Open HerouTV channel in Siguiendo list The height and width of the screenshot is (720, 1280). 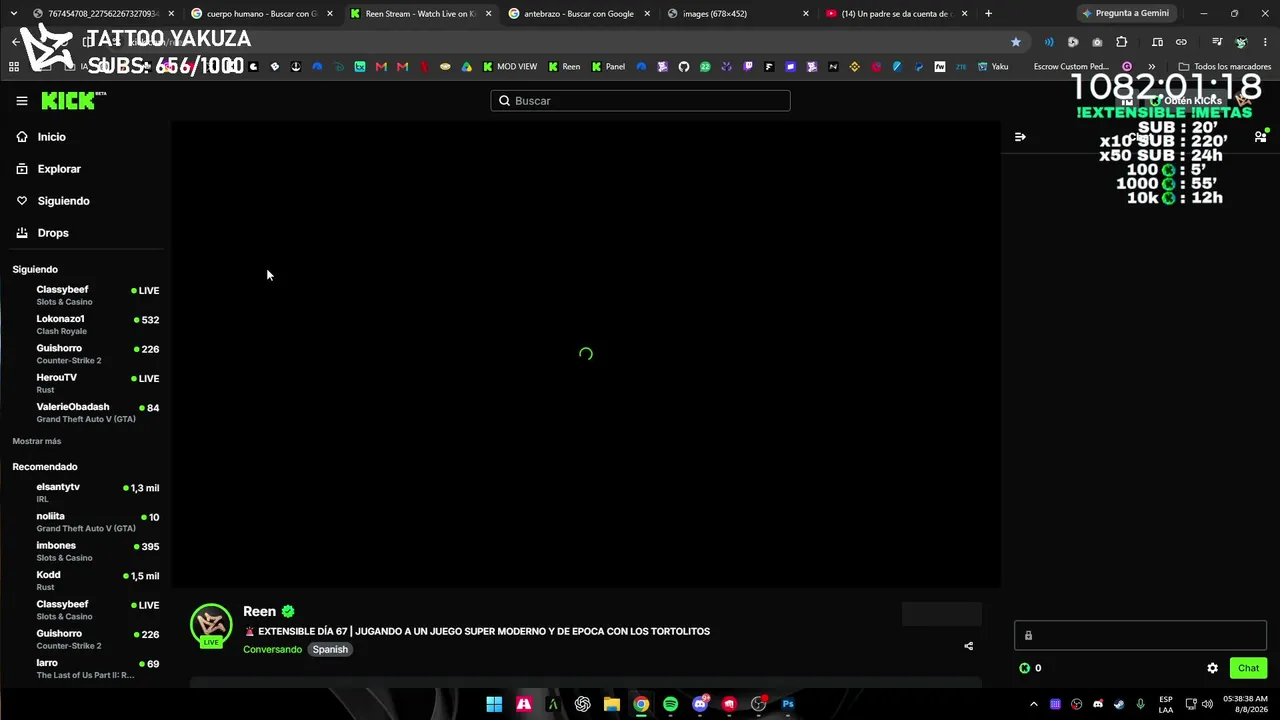pos(86,383)
